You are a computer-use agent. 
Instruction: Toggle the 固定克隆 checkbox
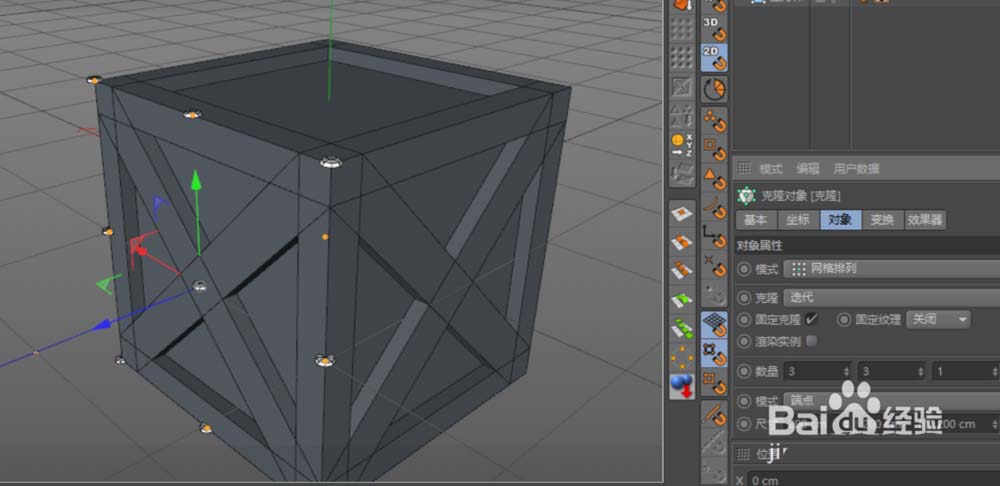811,319
